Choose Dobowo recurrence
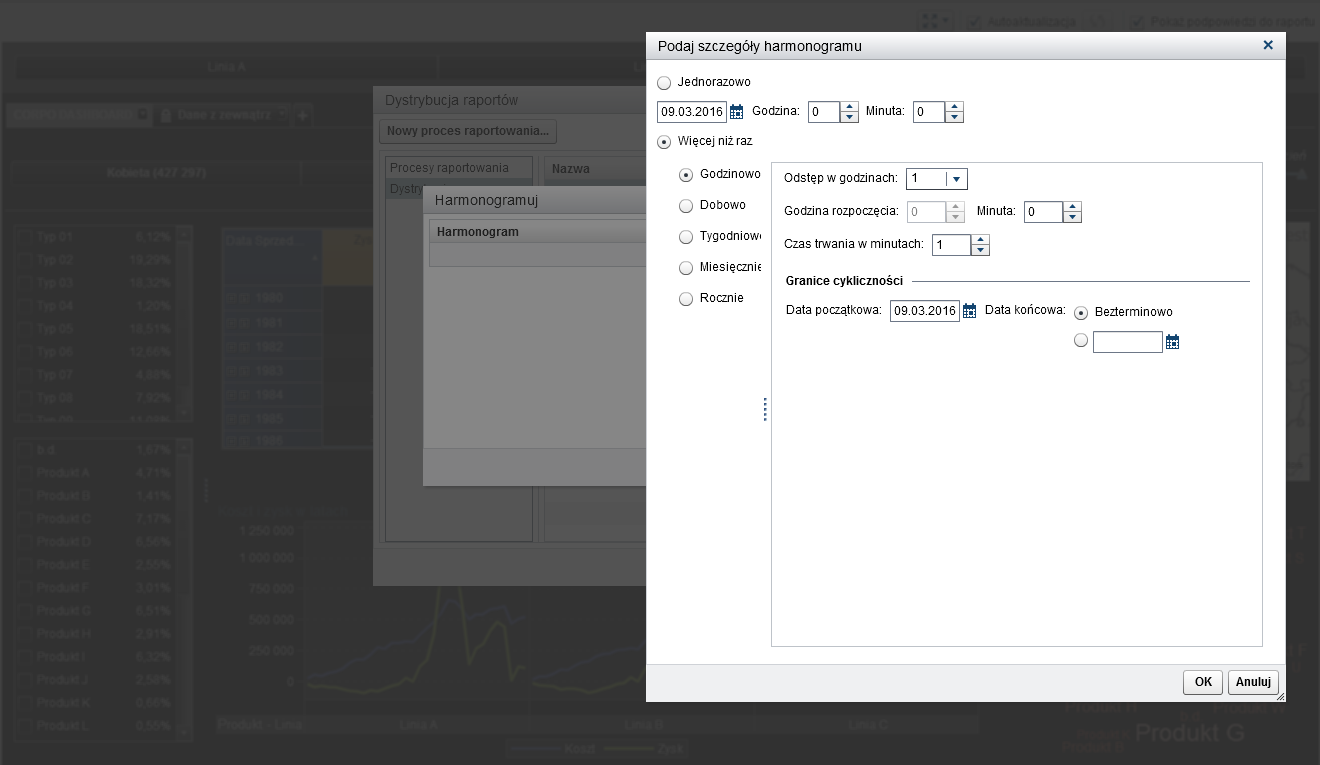 pyautogui.click(x=686, y=206)
